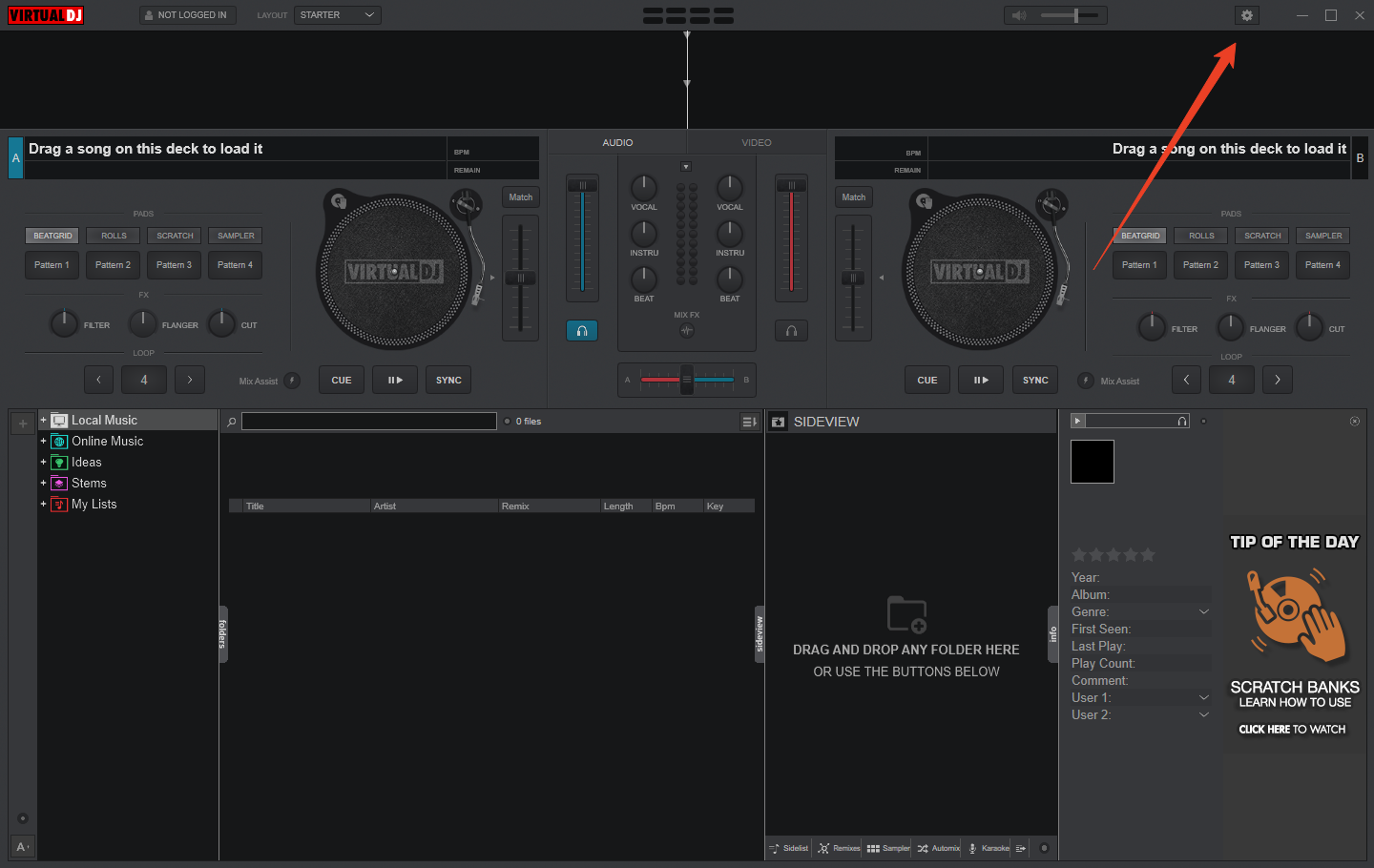Enable SYNC on deck B
This screenshot has height=868, width=1374.
[x=1035, y=381]
